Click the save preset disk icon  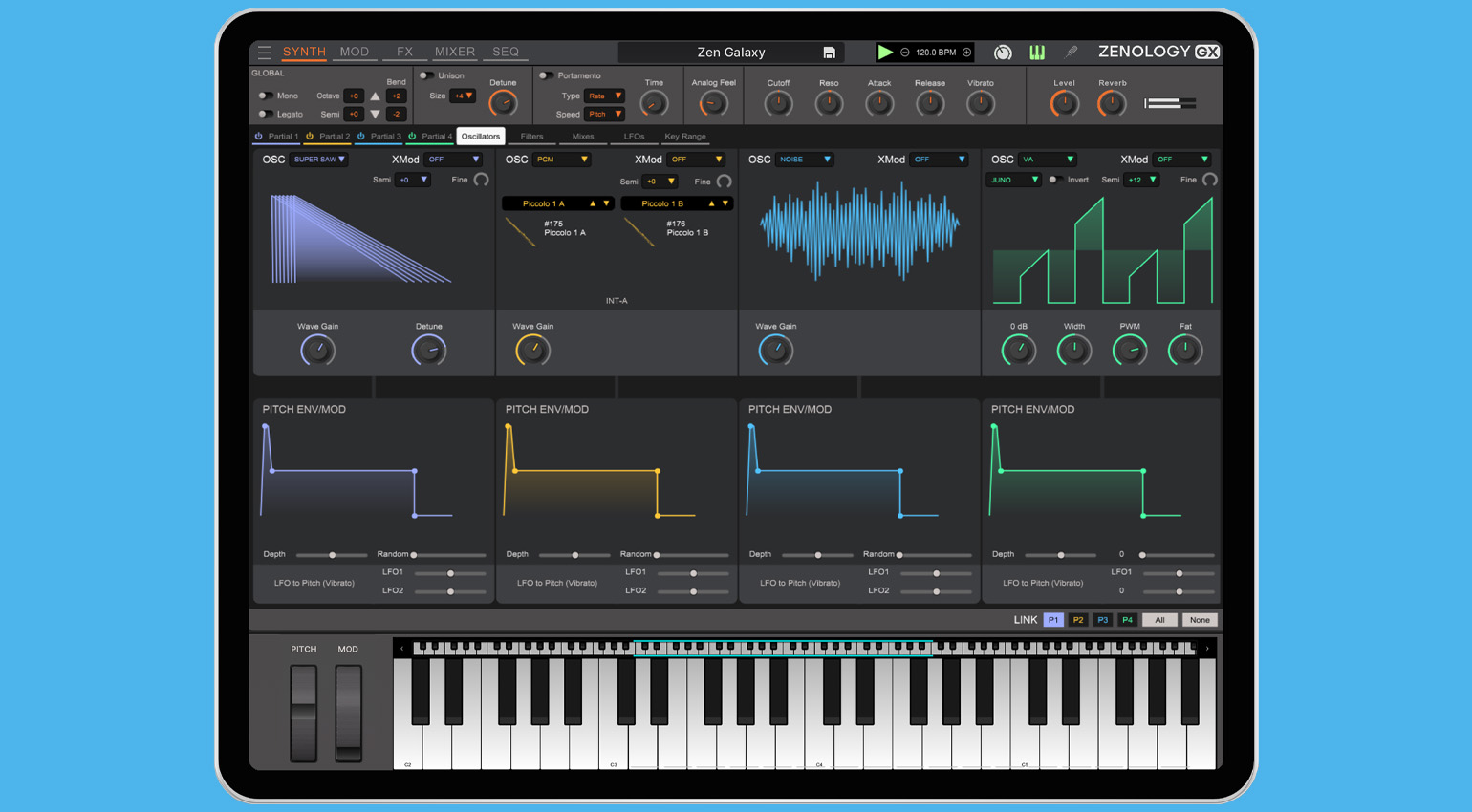[831, 53]
